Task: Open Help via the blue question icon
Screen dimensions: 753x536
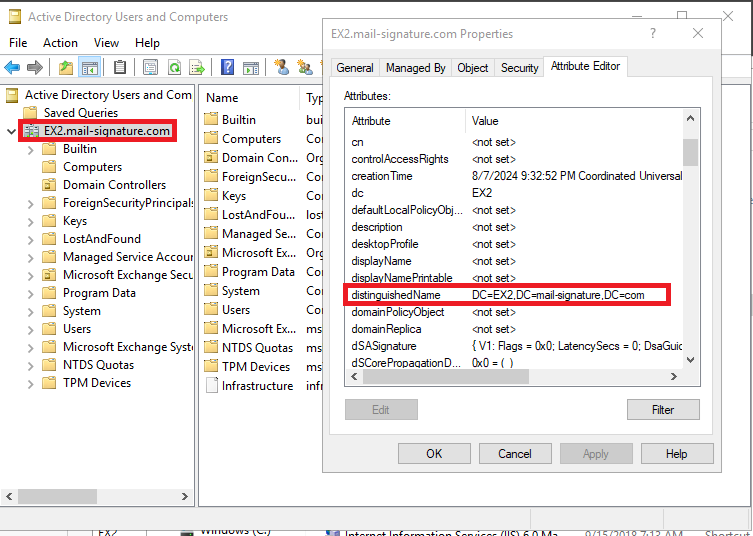Action: pos(227,67)
